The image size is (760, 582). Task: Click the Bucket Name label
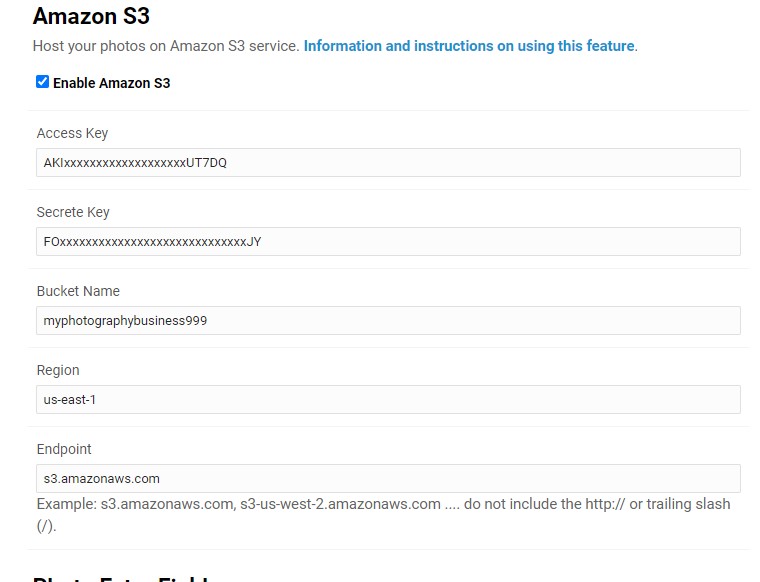tap(78, 291)
